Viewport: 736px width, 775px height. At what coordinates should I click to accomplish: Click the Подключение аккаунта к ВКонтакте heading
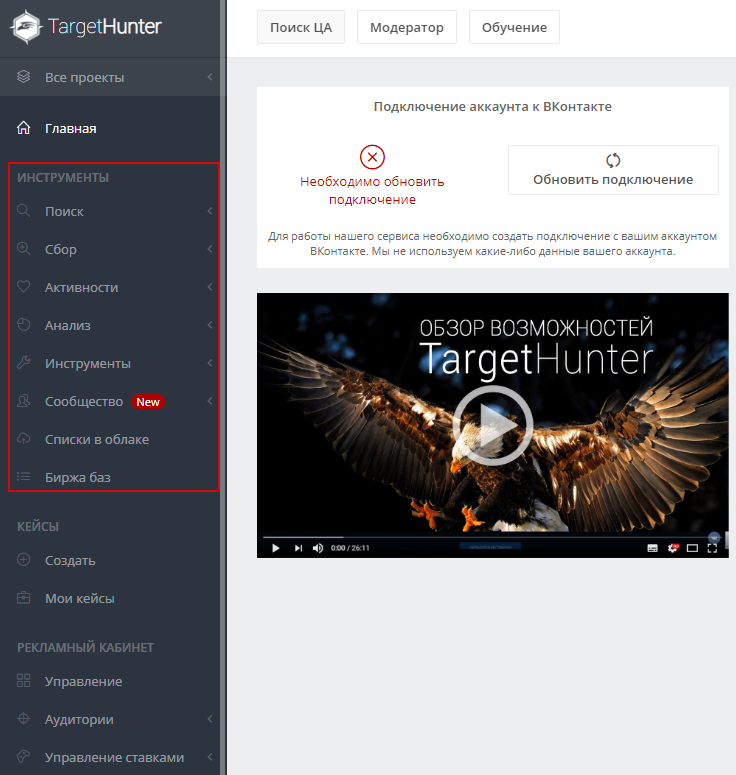click(492, 106)
